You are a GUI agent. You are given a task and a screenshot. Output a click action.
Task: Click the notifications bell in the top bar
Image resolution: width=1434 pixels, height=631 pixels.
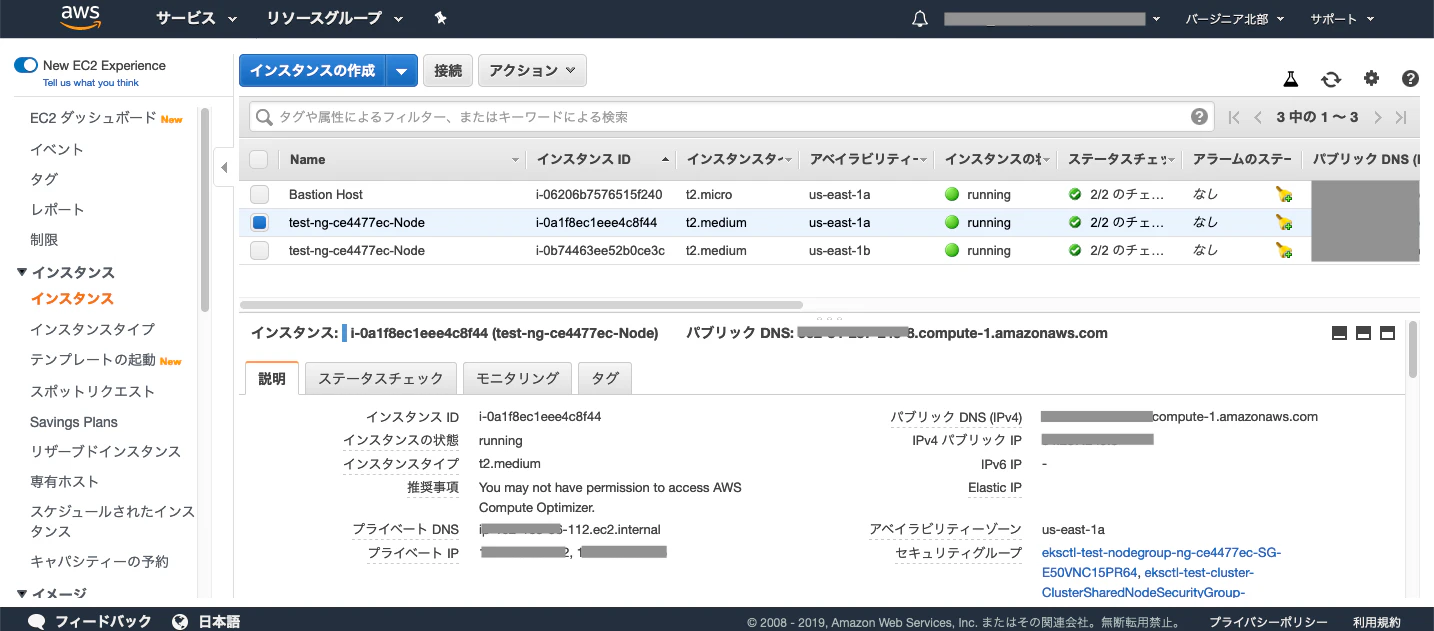(919, 17)
